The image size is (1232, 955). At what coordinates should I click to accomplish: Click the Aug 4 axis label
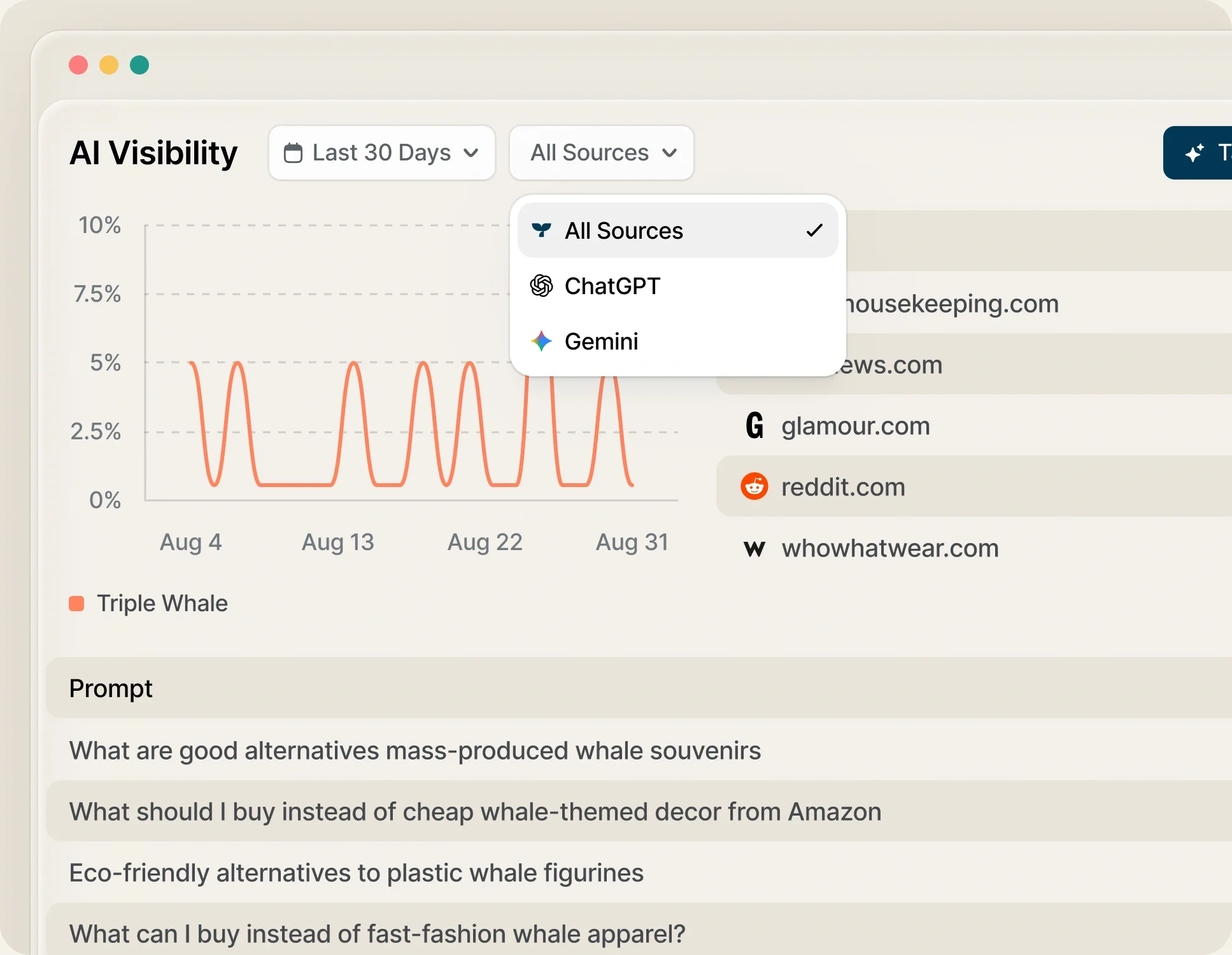[x=191, y=542]
